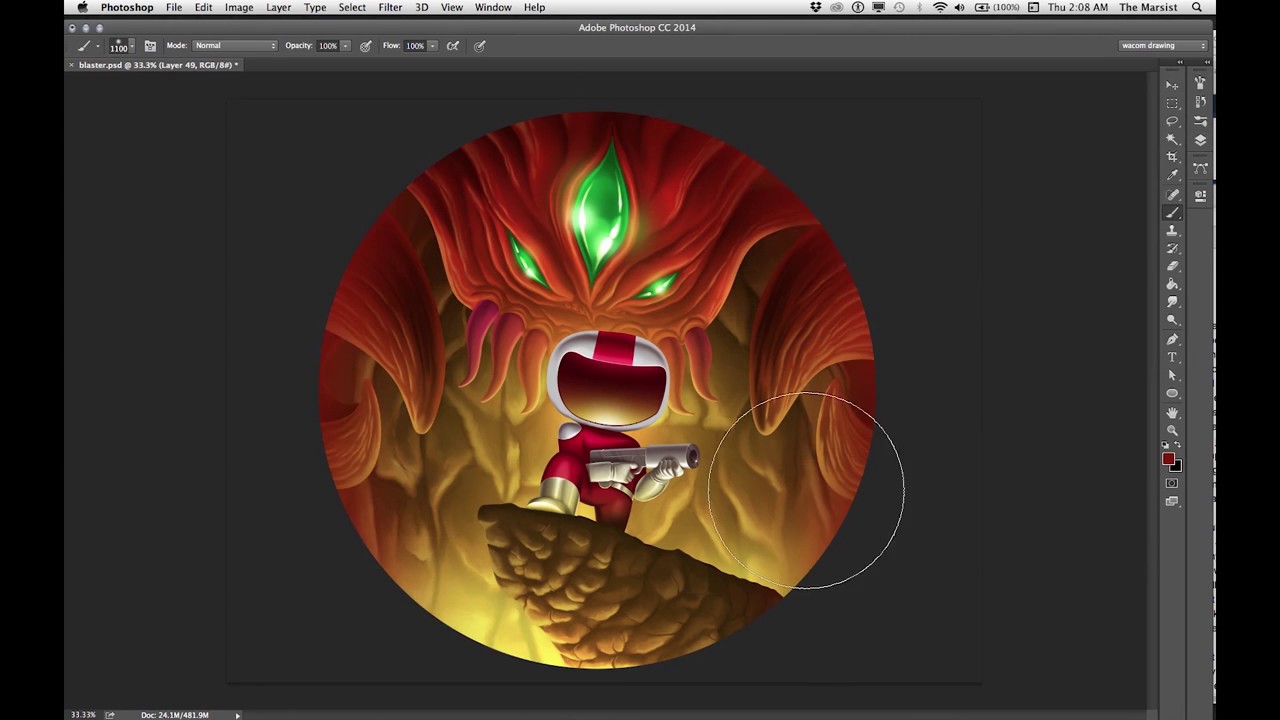The width and height of the screenshot is (1280, 720).
Task: Click the background black color swatch
Action: tap(1177, 467)
